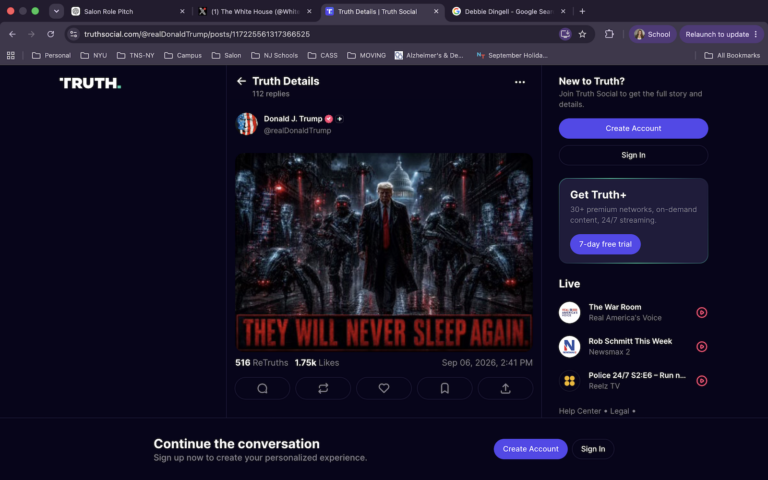The width and height of the screenshot is (768, 480).
Task: Close the Salon Role Pitch tab
Action: coord(182,11)
